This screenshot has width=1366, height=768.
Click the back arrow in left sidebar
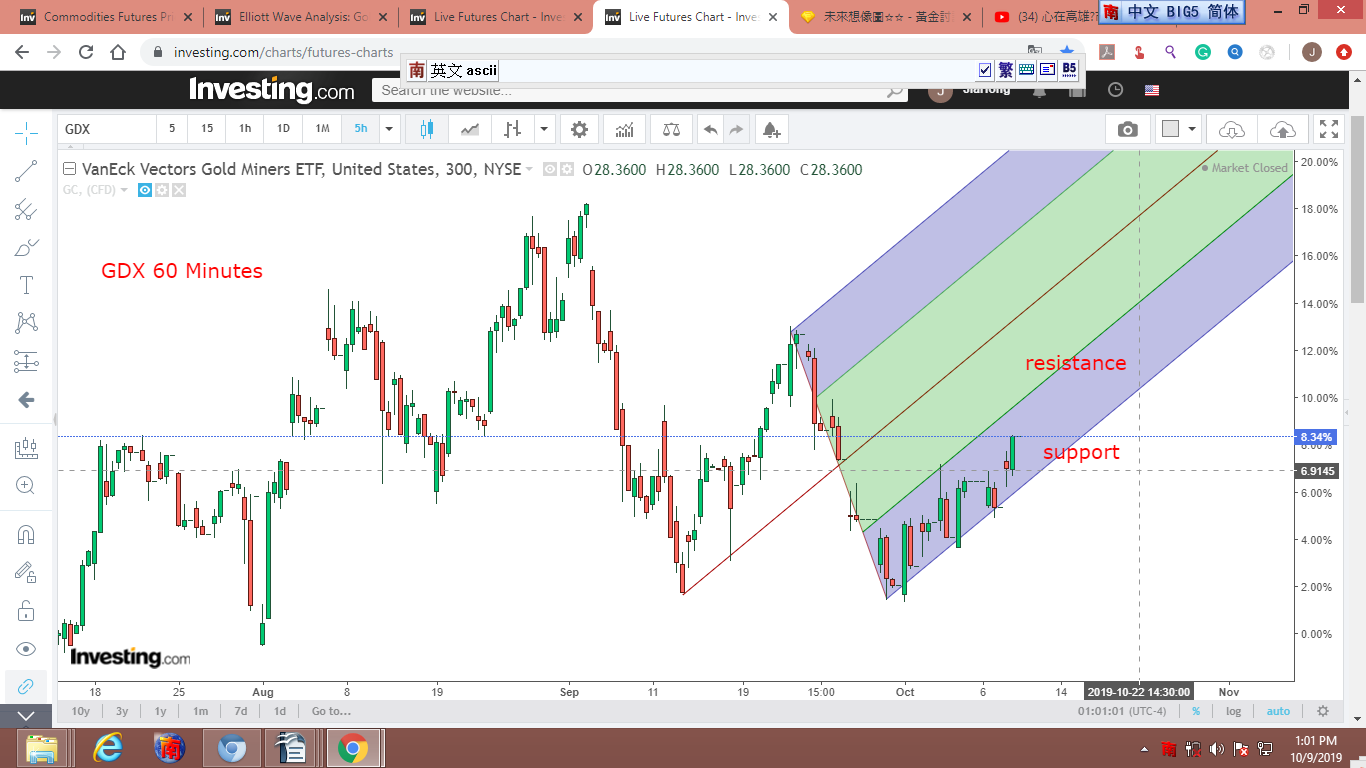[x=26, y=400]
